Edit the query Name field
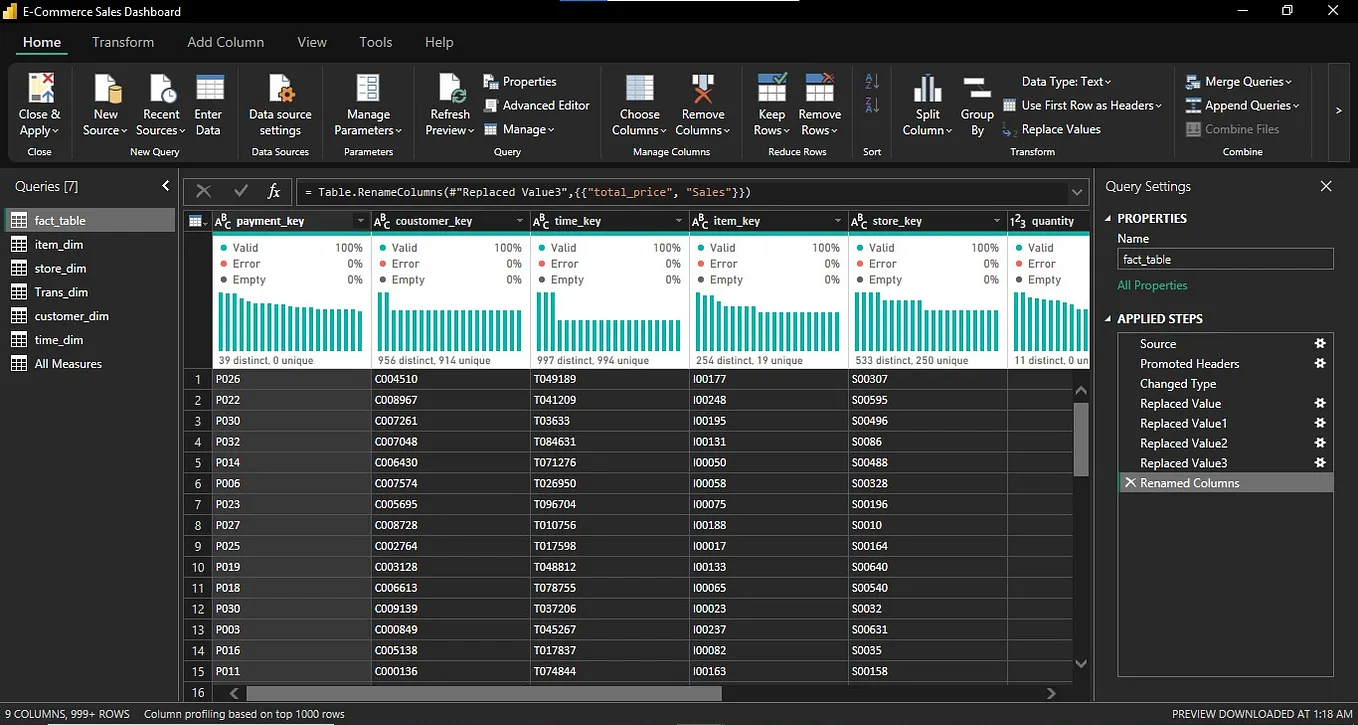The image size is (1358, 725). click(1225, 258)
